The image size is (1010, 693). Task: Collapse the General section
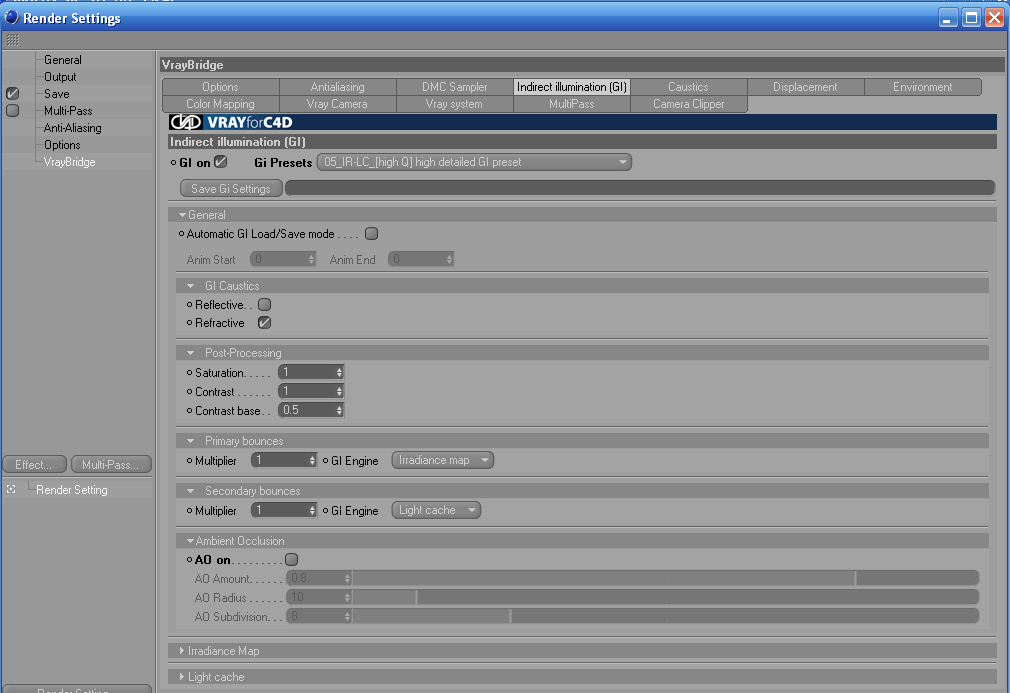click(x=182, y=214)
